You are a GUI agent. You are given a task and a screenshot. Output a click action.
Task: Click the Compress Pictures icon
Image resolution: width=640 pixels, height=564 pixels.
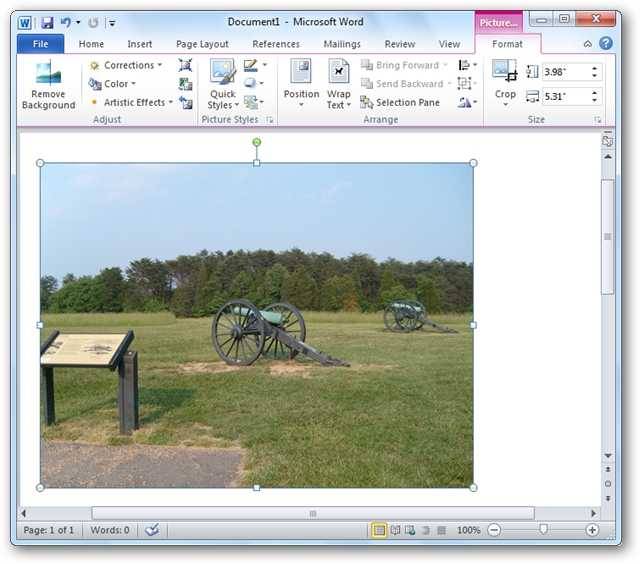click(x=185, y=65)
